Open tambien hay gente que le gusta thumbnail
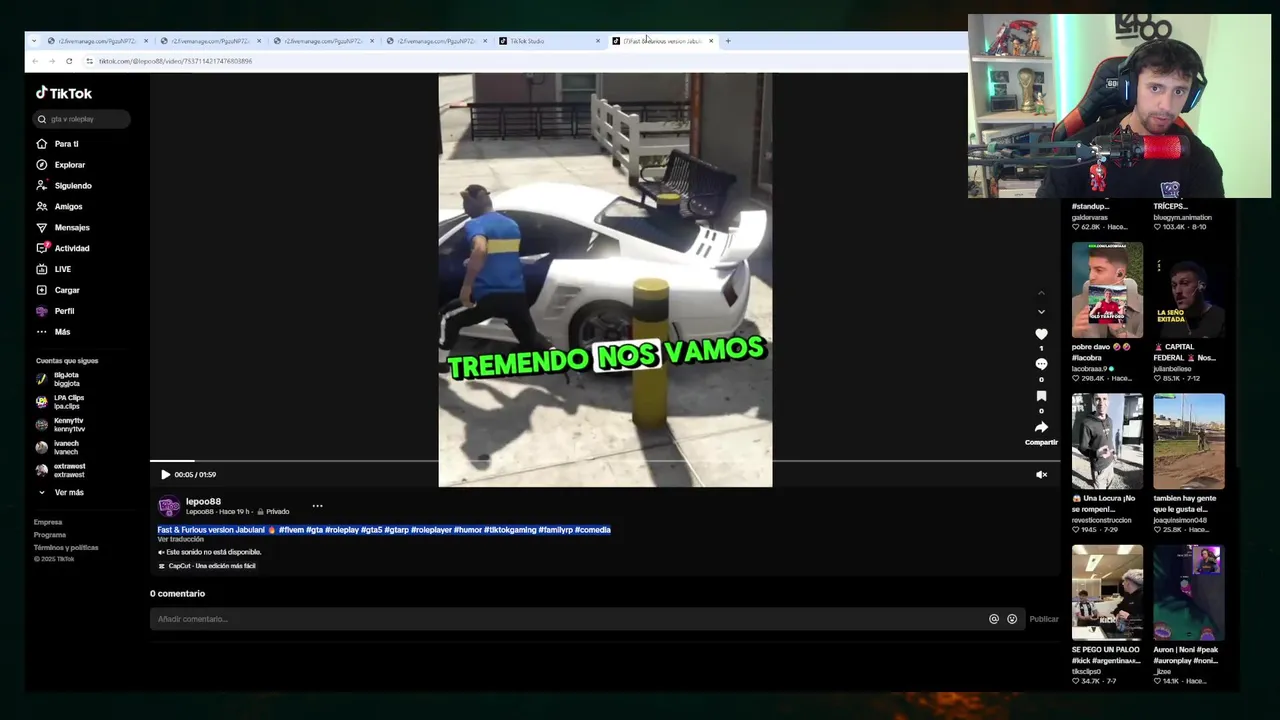Screen dimensions: 1280x720 point(1188,441)
